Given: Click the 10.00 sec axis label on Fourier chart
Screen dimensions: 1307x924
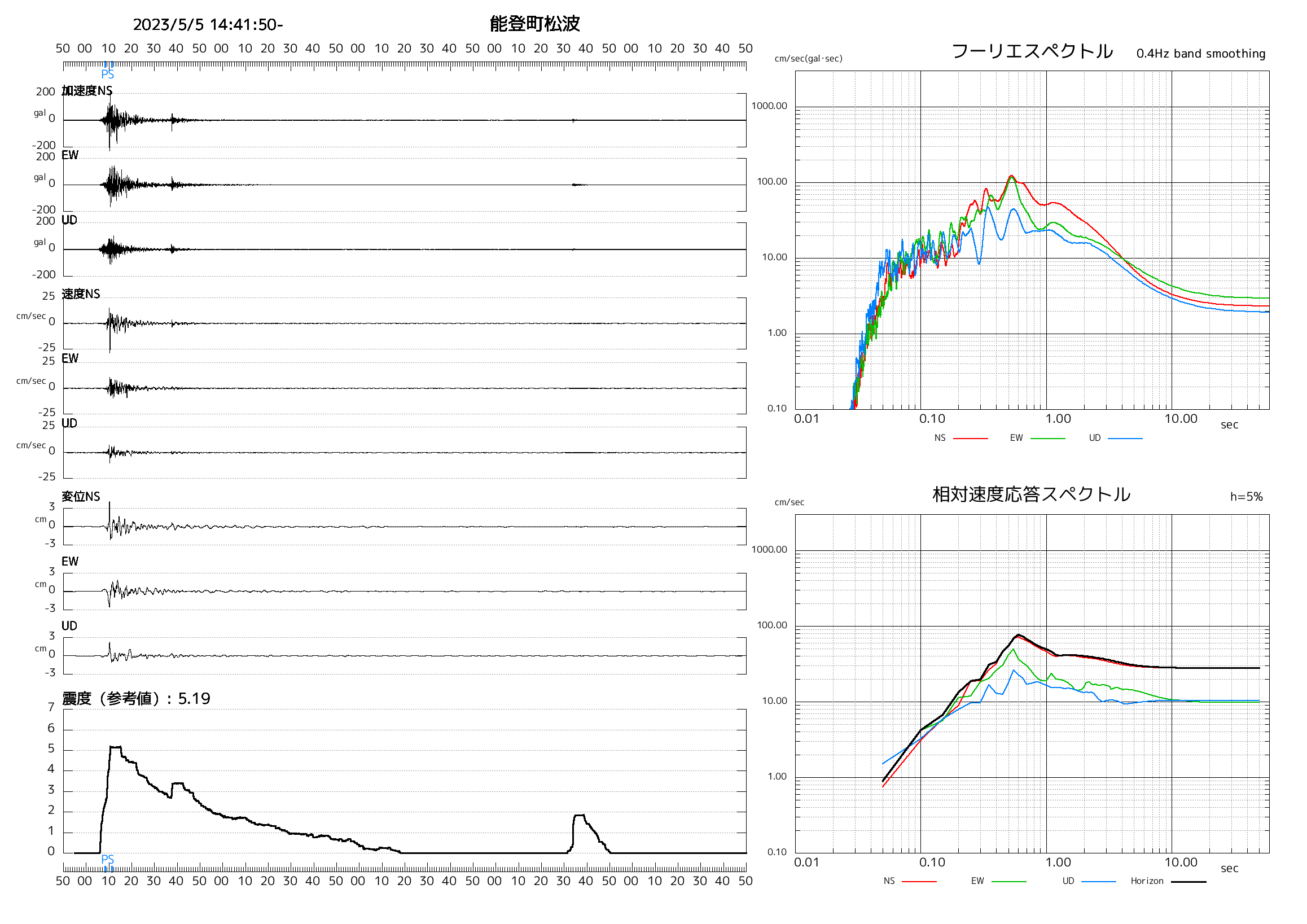Looking at the screenshot, I should tap(1181, 419).
